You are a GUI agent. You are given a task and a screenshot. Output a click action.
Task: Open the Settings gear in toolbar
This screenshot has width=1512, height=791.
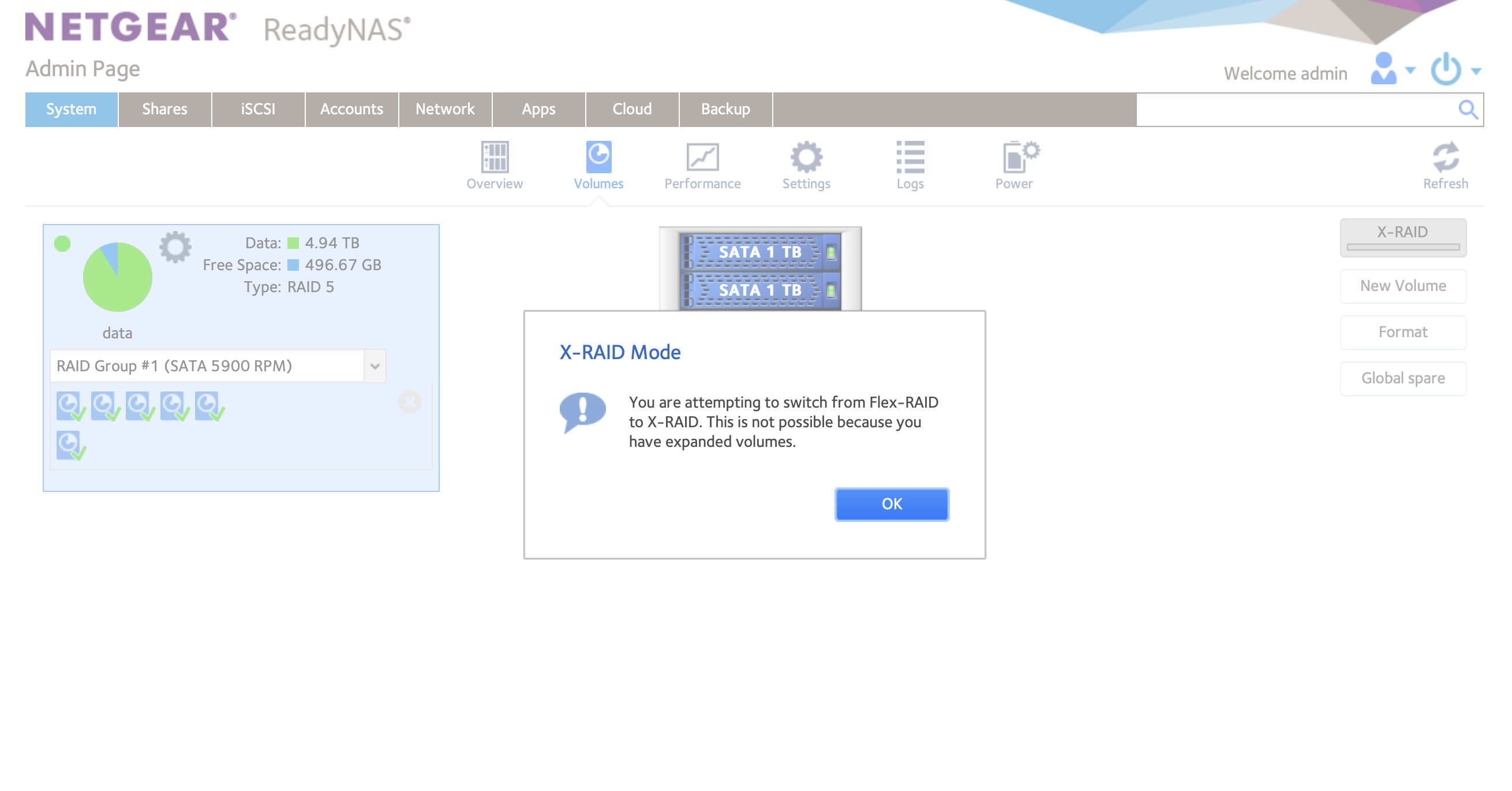pyautogui.click(x=806, y=157)
